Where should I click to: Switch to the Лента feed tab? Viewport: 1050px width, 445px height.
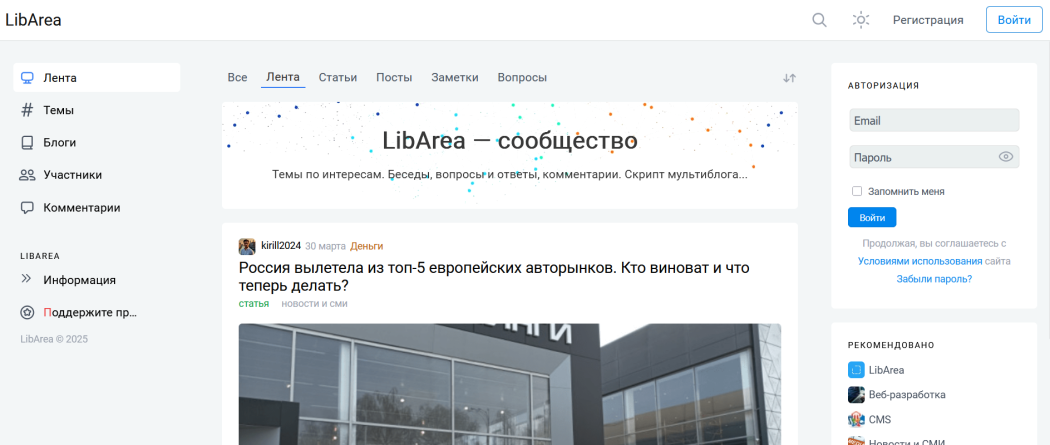point(283,77)
